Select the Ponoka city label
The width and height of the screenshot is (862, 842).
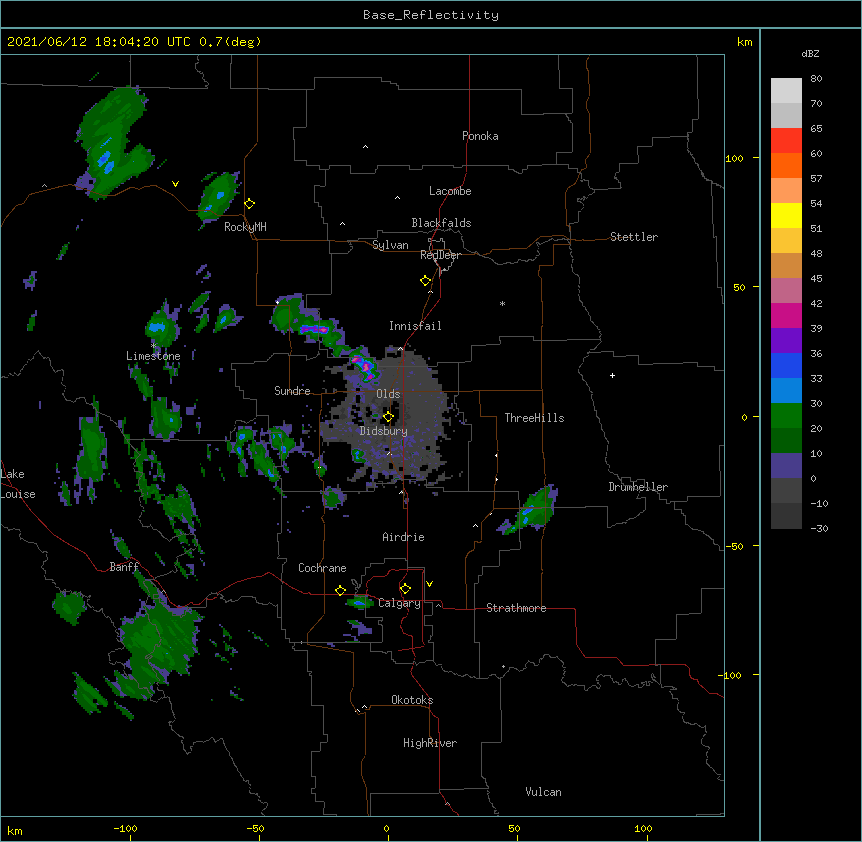coord(480,136)
